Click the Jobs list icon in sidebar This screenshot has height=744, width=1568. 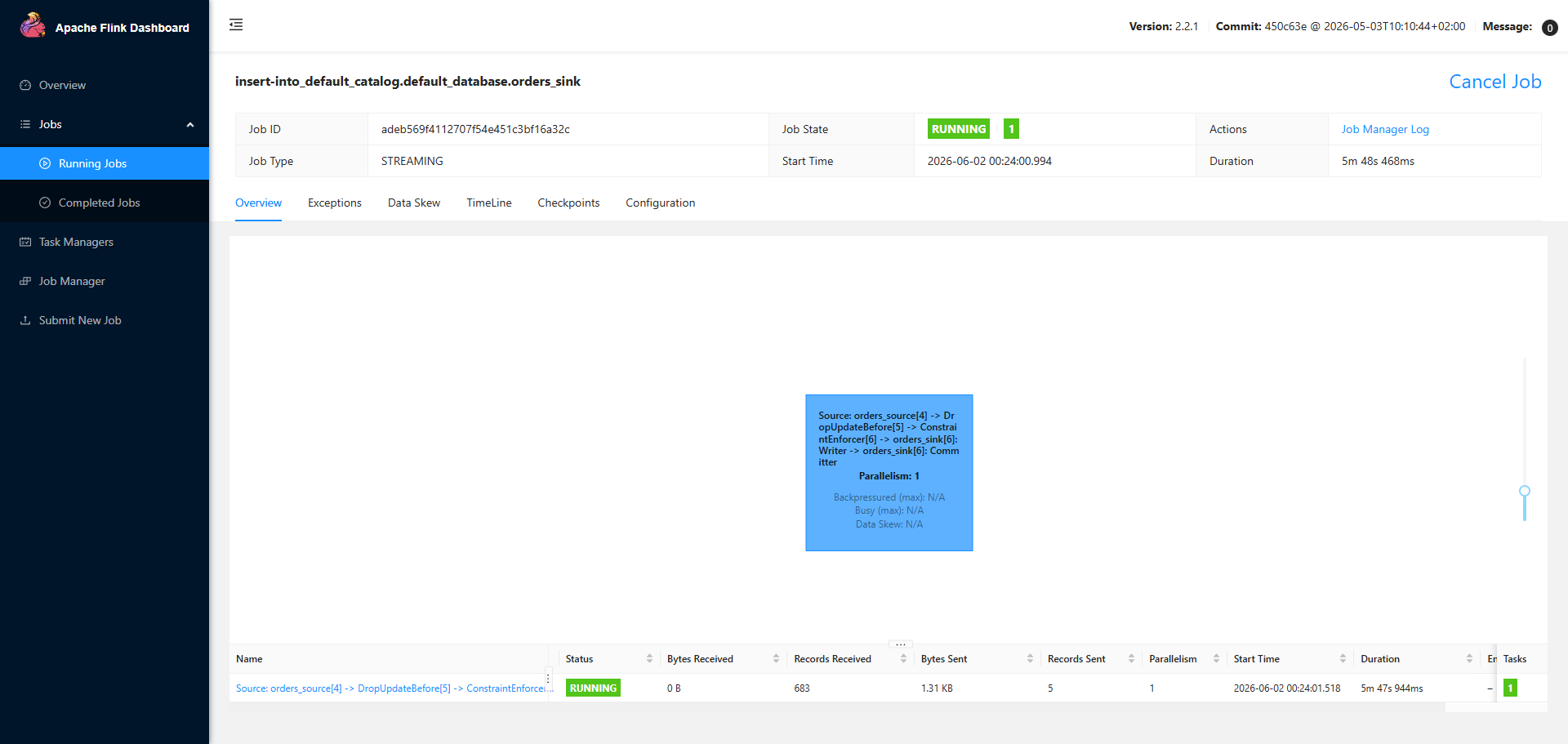tap(25, 124)
